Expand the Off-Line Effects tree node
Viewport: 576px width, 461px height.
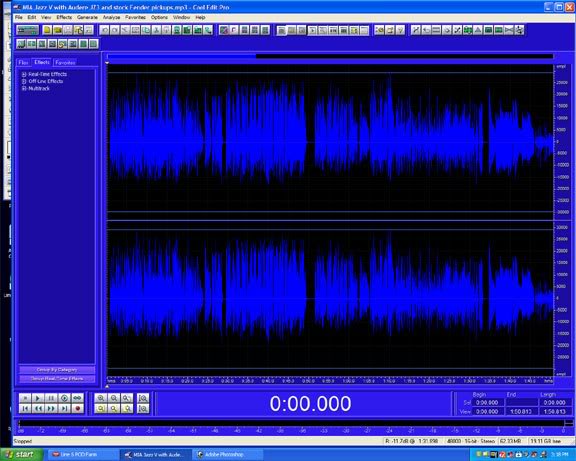[24, 81]
